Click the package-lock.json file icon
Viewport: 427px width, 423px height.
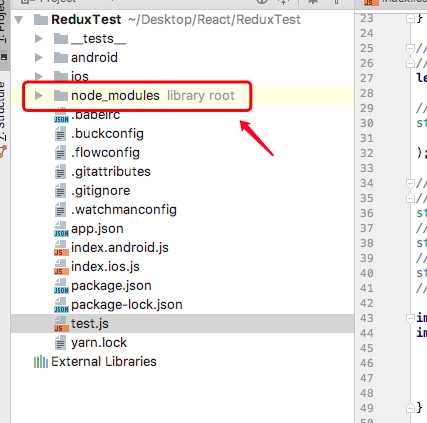(61, 305)
